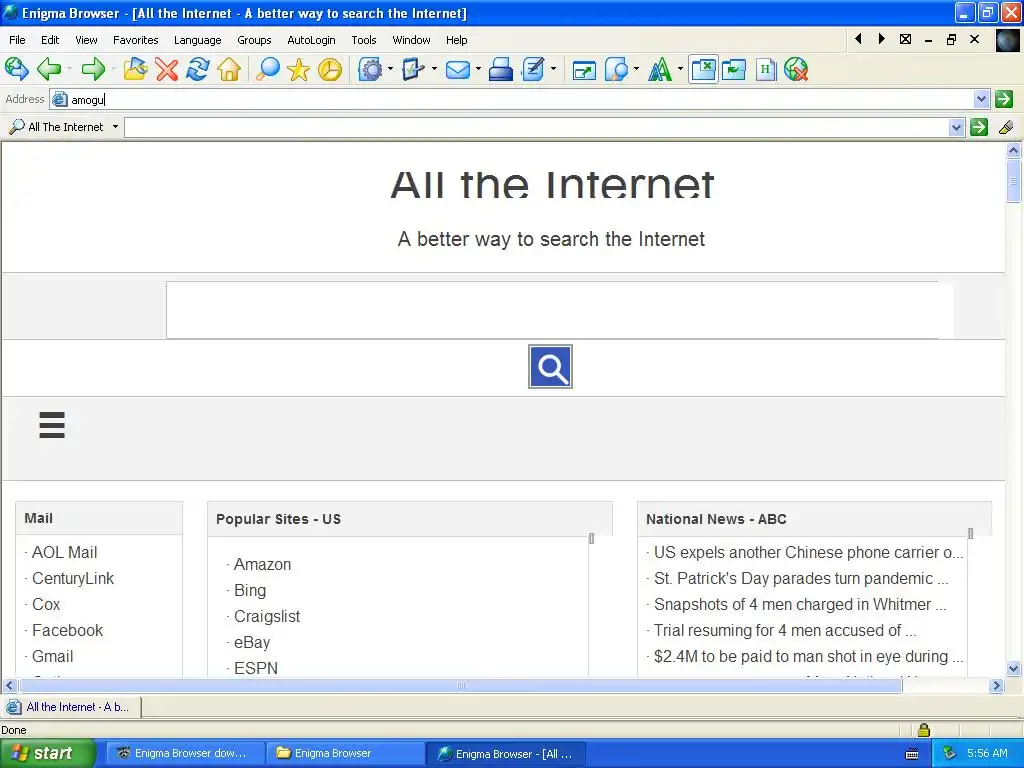Screen dimensions: 1024x768
Task: Click the globe with red X icon
Action: tap(796, 69)
